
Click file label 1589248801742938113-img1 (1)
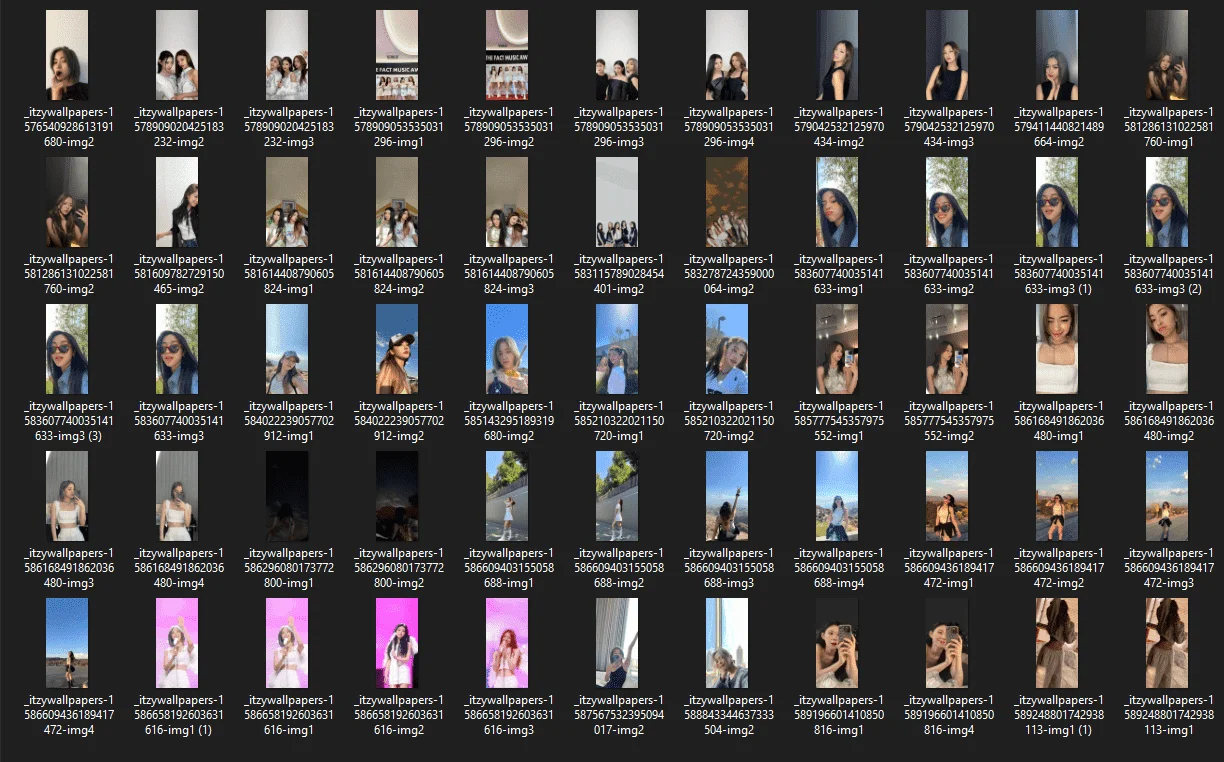[1057, 716]
